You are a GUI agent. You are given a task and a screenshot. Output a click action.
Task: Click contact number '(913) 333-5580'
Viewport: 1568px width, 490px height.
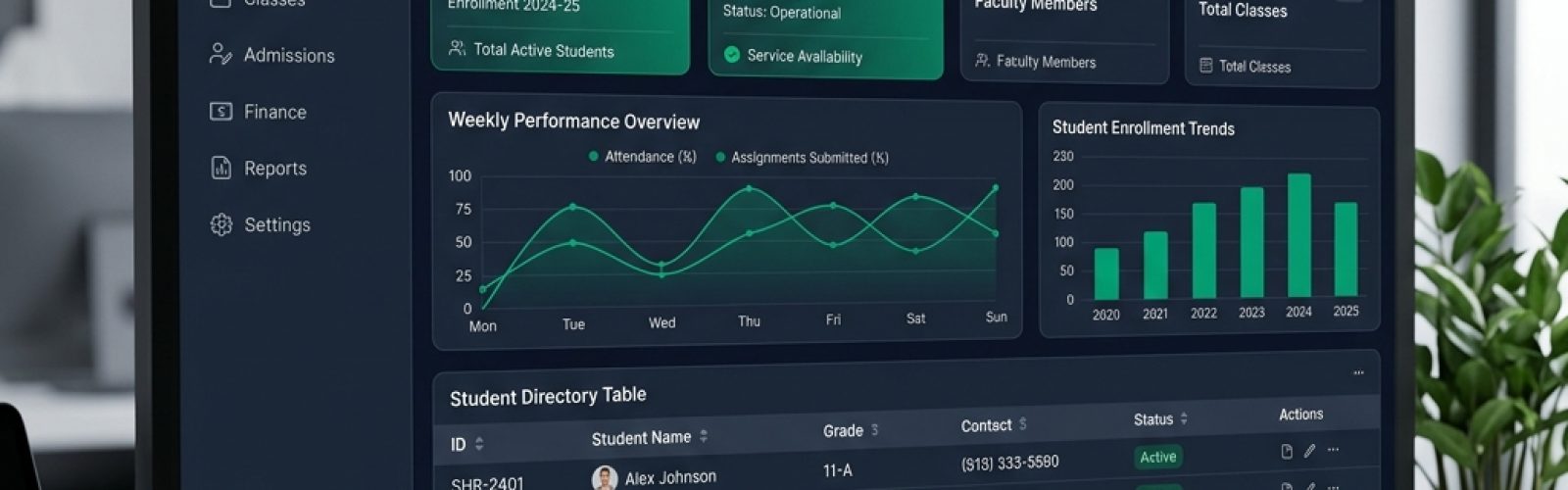1010,463
